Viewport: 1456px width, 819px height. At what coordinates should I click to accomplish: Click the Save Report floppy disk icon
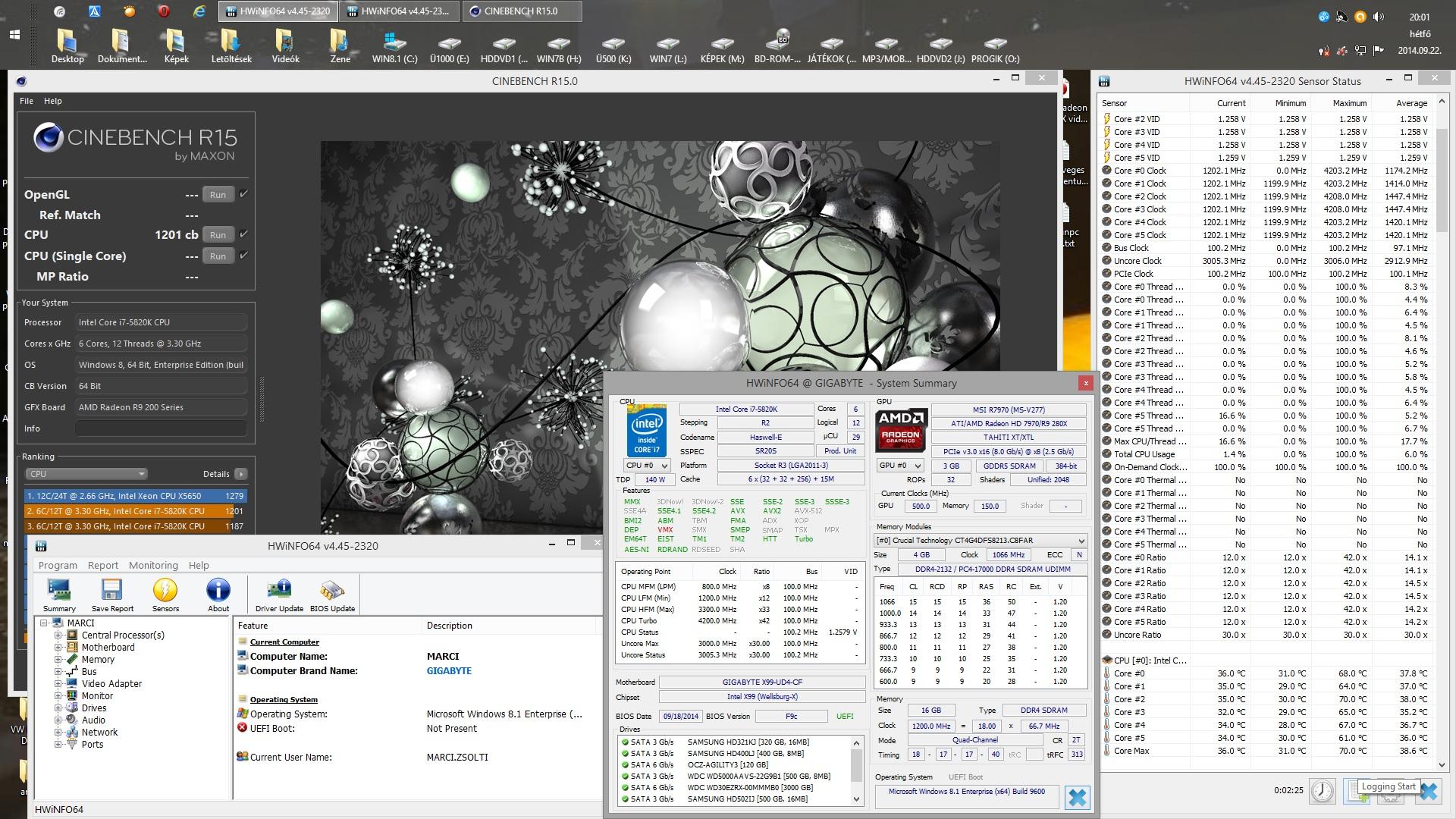click(112, 595)
